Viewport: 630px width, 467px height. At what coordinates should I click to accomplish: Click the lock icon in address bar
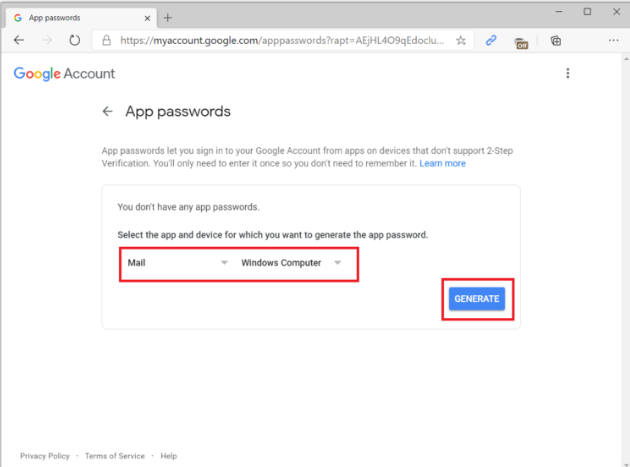106,40
